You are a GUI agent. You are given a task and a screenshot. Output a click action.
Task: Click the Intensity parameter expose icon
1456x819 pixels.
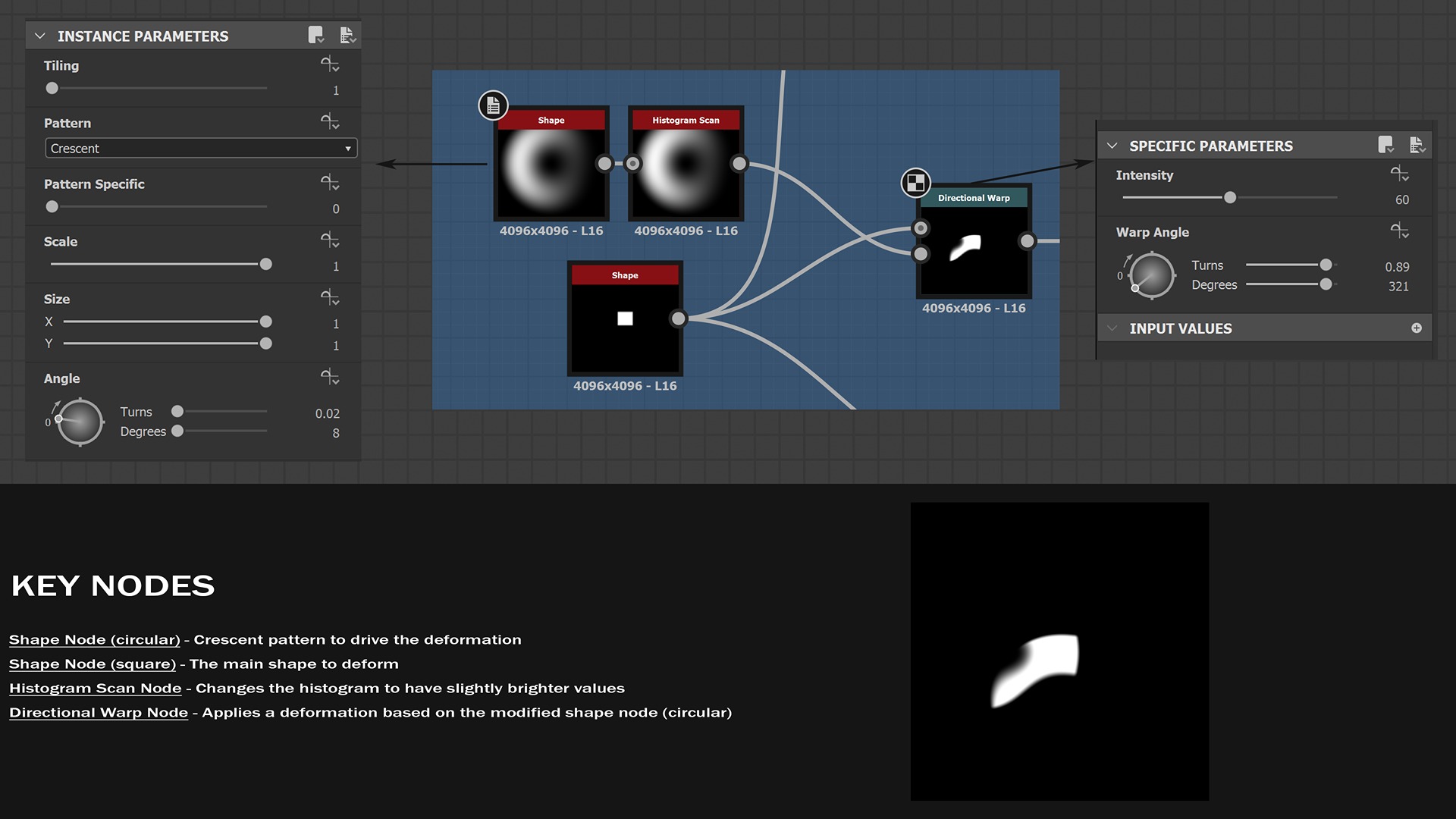[x=1399, y=174]
